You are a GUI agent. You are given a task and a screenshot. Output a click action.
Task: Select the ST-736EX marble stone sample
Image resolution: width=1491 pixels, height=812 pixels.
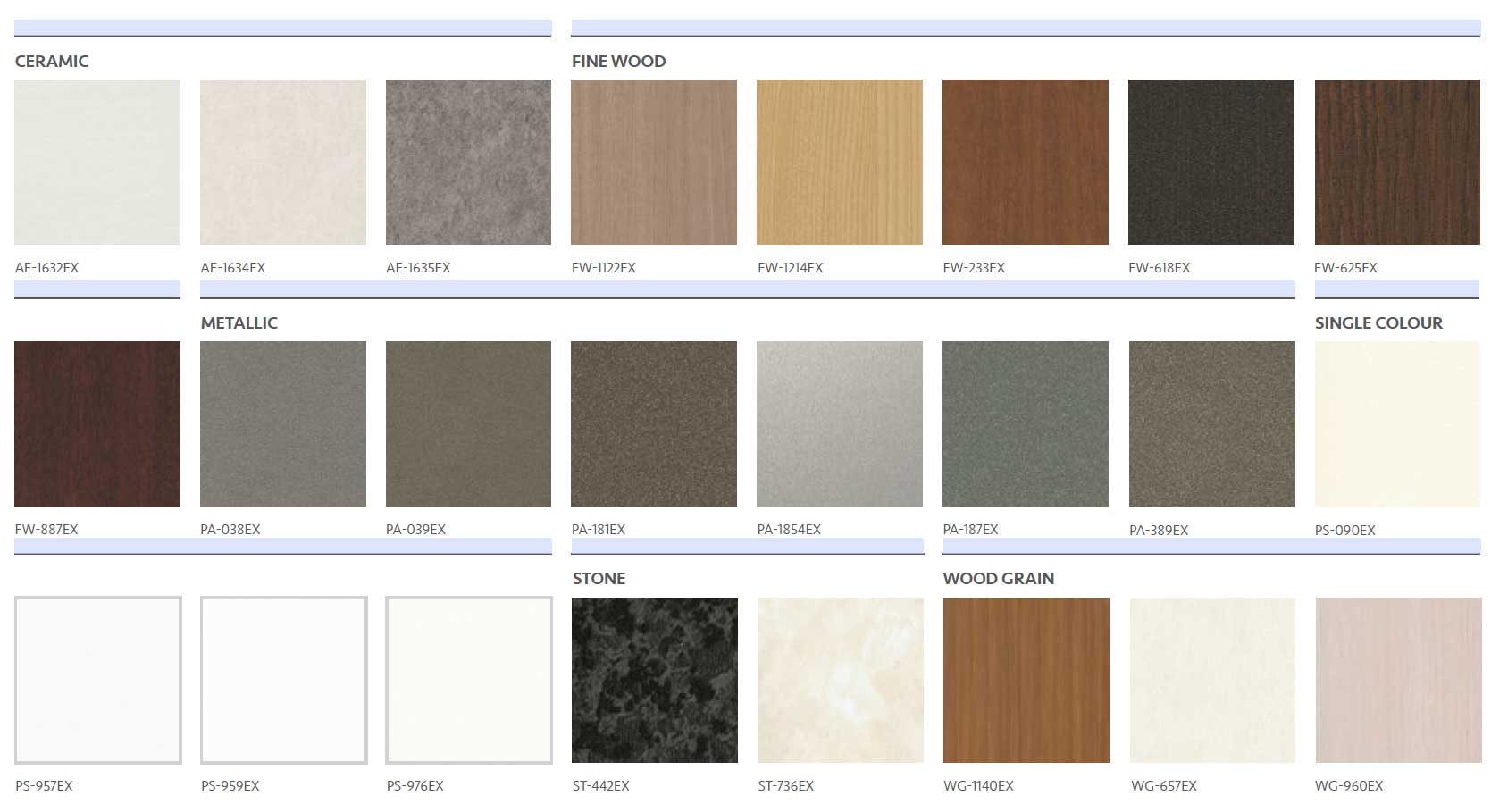[x=841, y=680]
